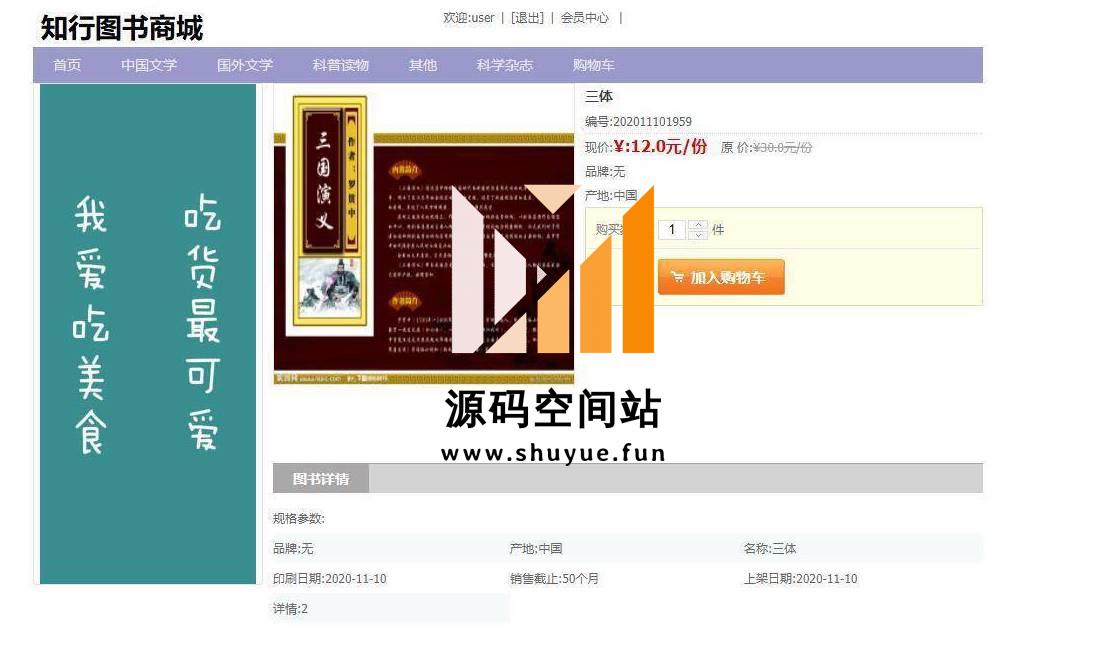Open the 会员中心 member center link
Screen dimensions: 1107x652
pyautogui.click(x=585, y=18)
